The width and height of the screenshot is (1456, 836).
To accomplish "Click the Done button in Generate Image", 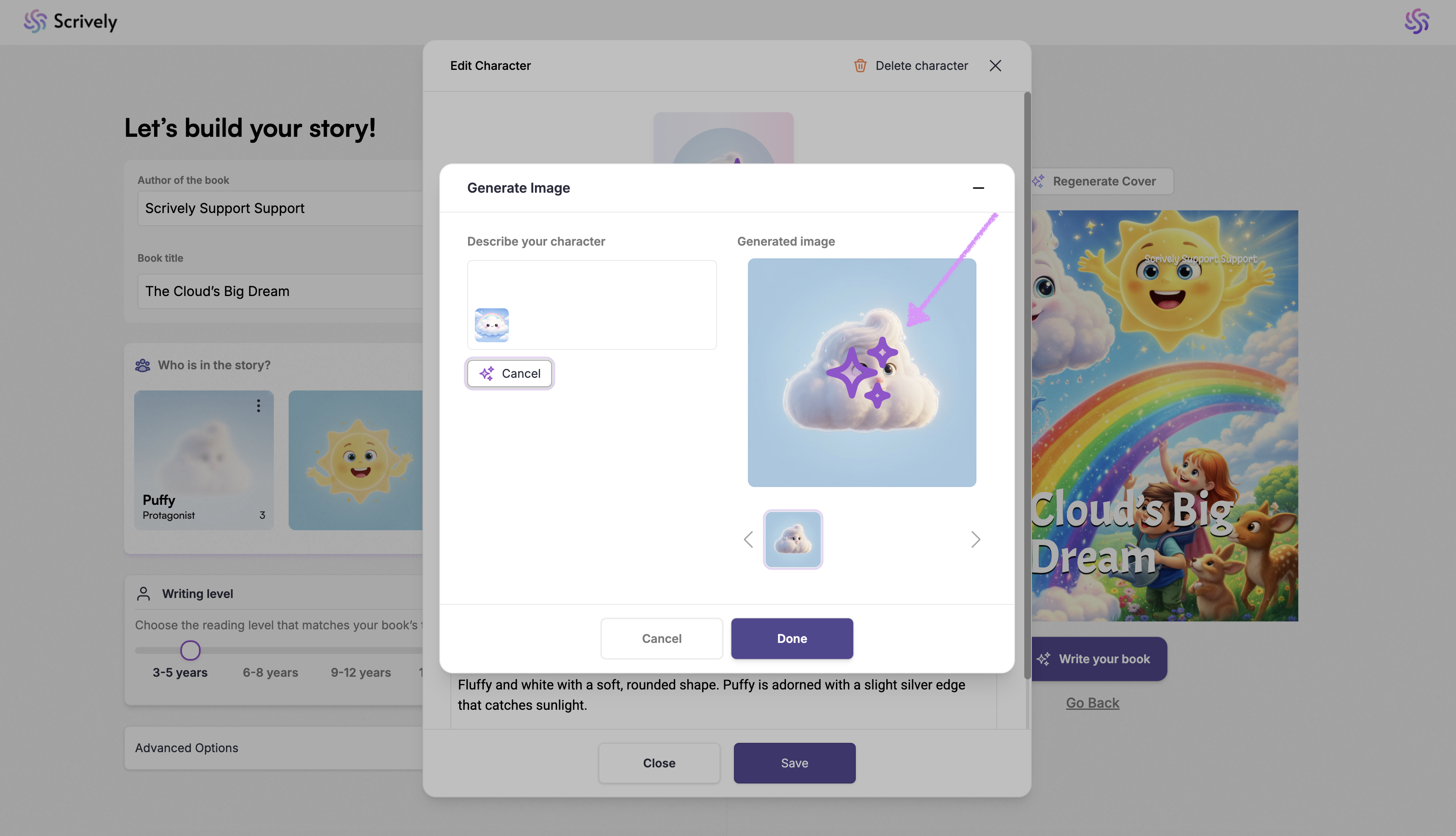I will point(791,639).
